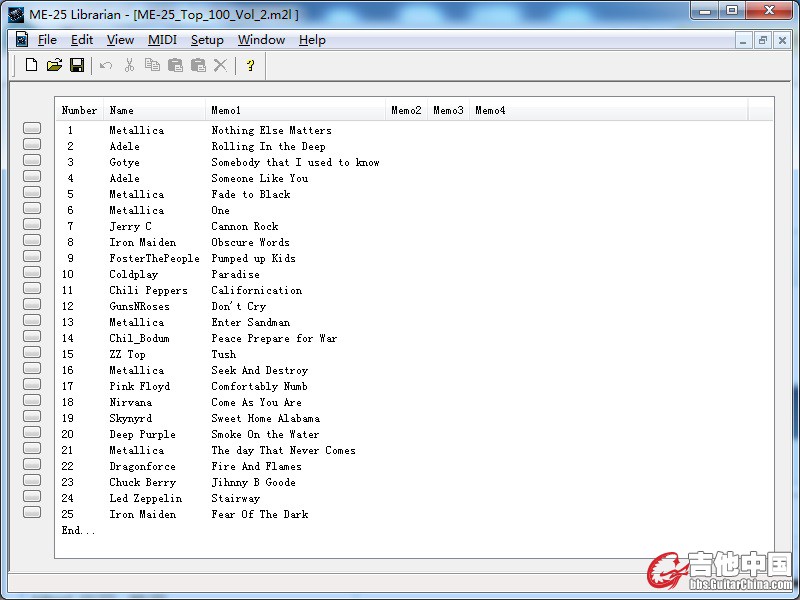Open the Window menu
Viewport: 800px width, 600px height.
click(261, 40)
